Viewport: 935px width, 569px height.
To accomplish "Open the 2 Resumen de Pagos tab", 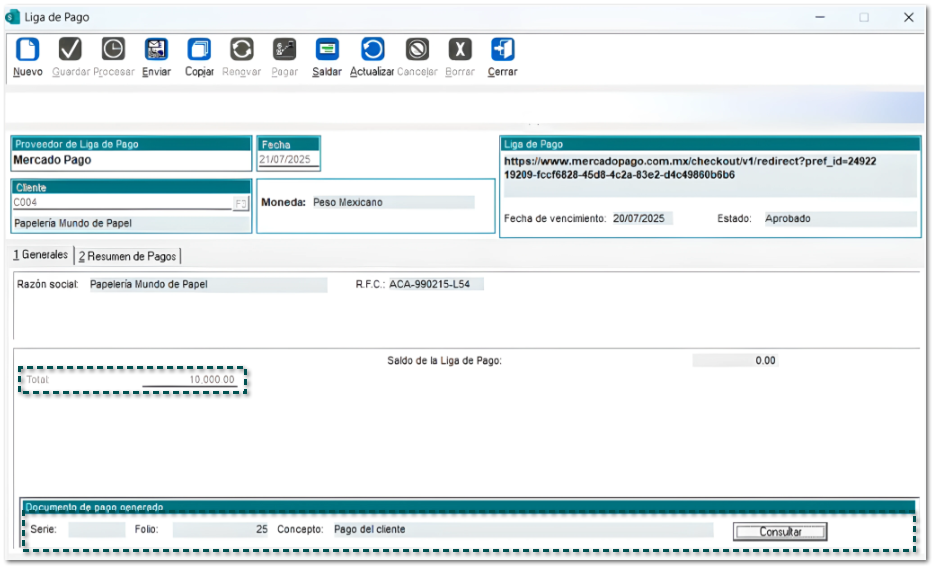I will pos(128,256).
